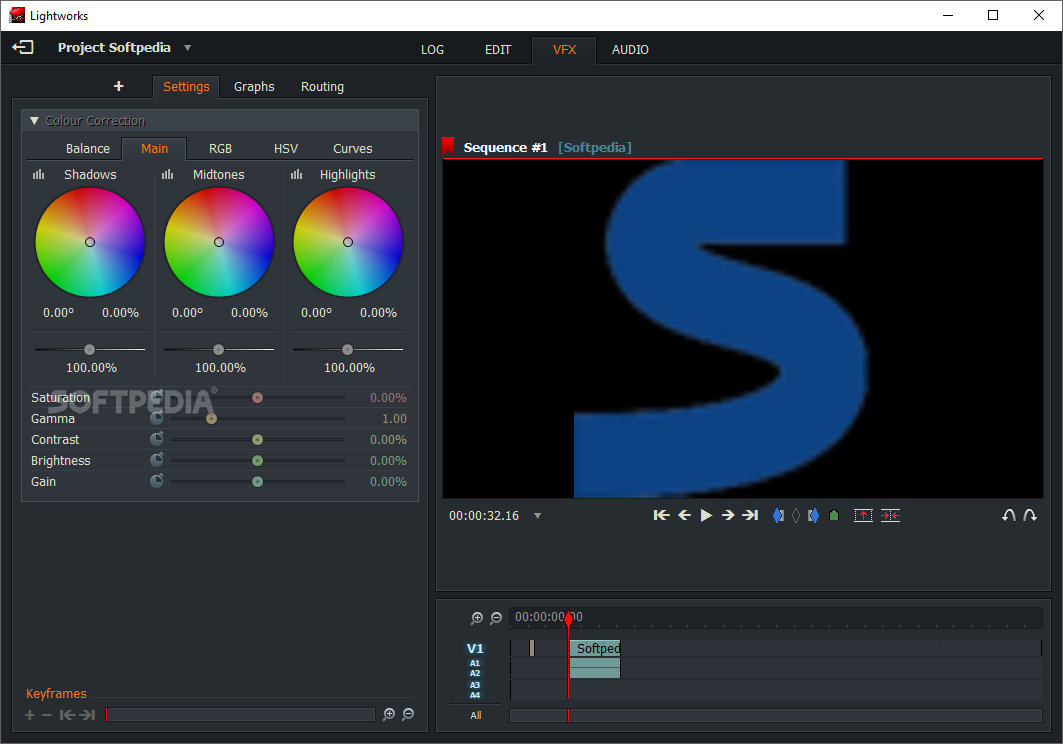Viewport: 1063px width, 744px height.
Task: Toggle keyframing for Gain
Action: (x=157, y=481)
